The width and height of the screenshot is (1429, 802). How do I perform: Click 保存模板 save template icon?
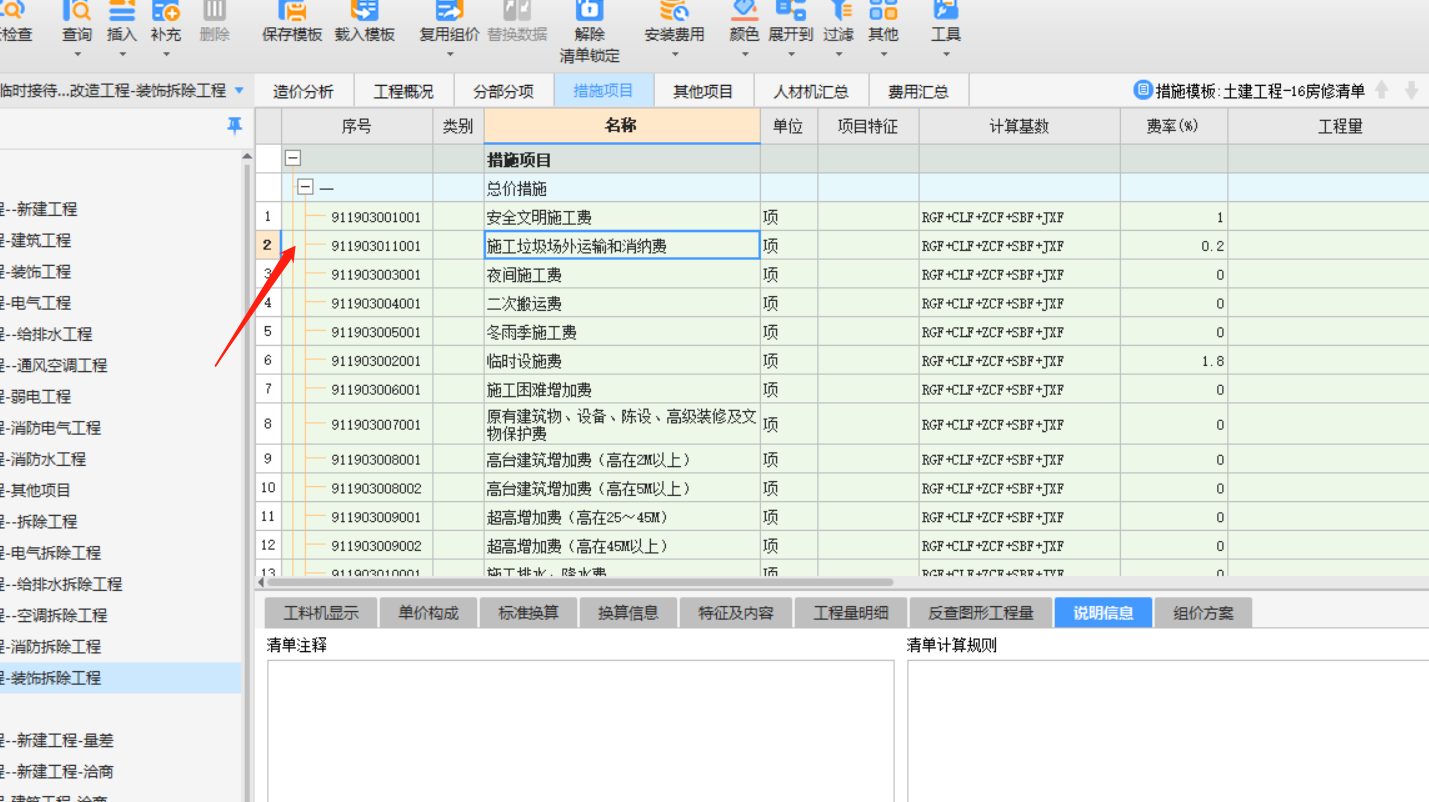coord(292,12)
